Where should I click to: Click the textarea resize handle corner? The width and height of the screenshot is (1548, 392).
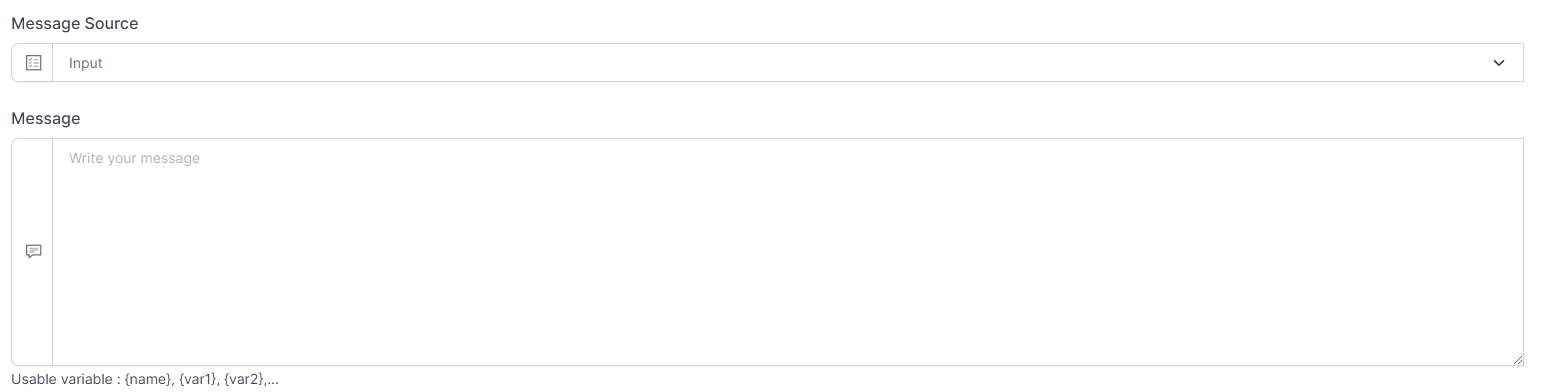pos(1517,359)
